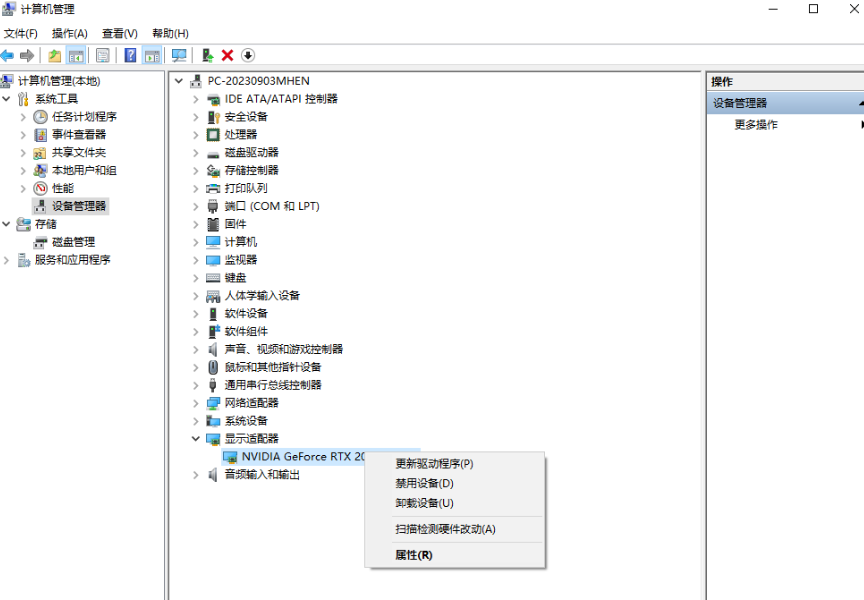The image size is (864, 600).
Task: Choose 更新驱动程序(P) from context menu
Action: [x=434, y=464]
